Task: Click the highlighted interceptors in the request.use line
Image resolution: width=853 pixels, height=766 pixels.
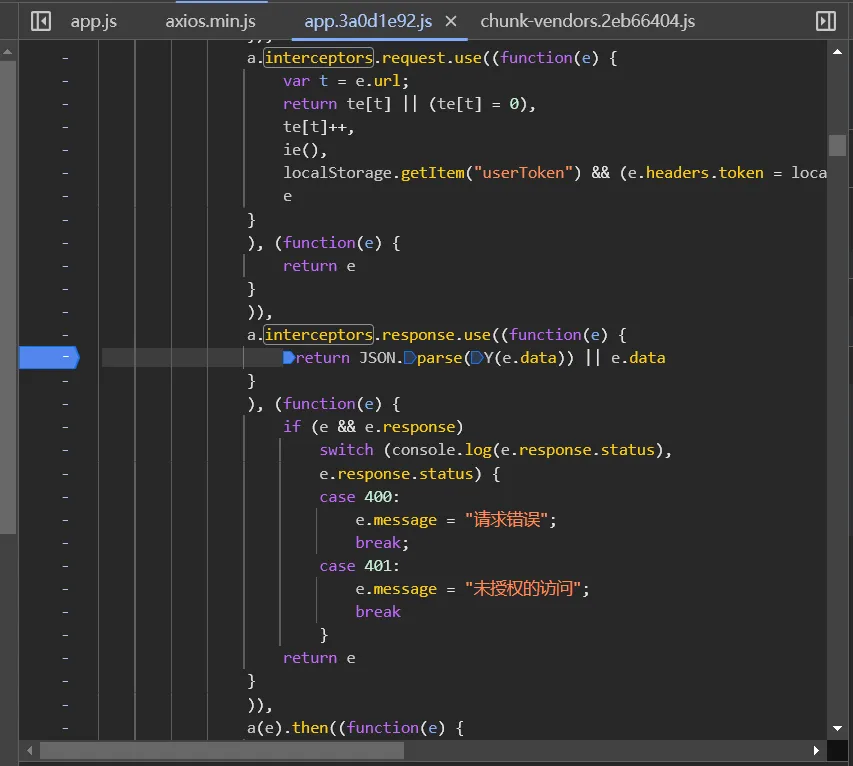Action: pyautogui.click(x=319, y=58)
